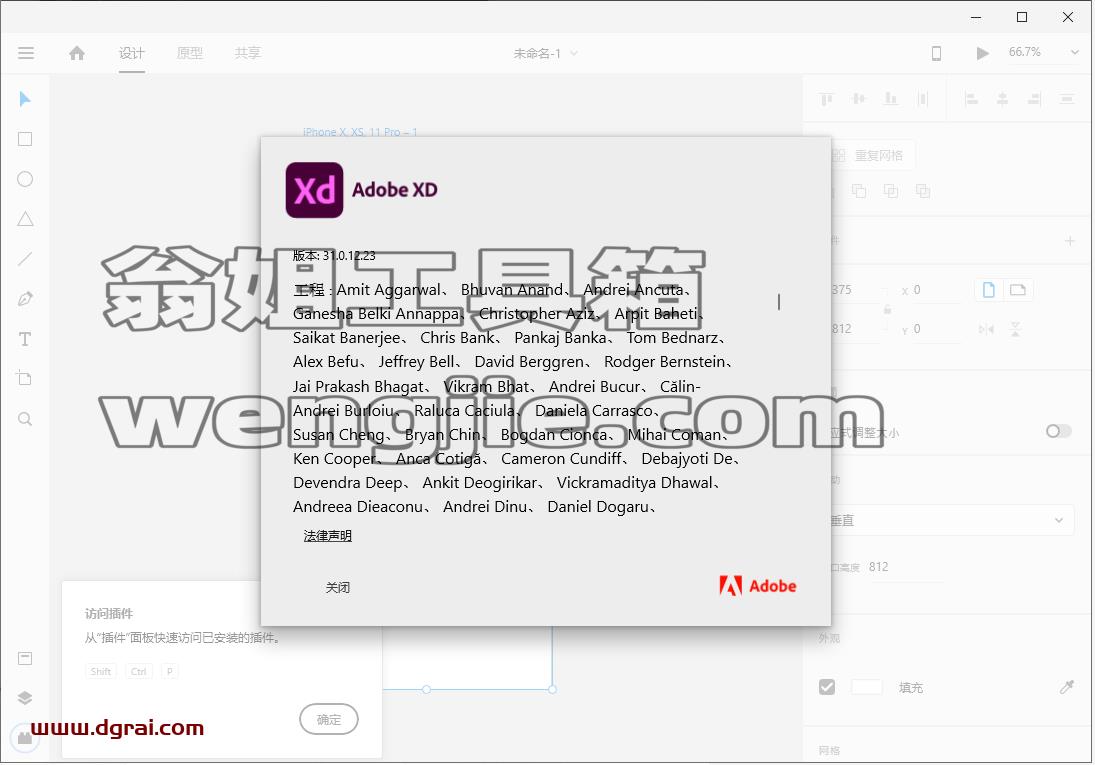Select the Rectangle tool
The image size is (1095, 765).
25,139
